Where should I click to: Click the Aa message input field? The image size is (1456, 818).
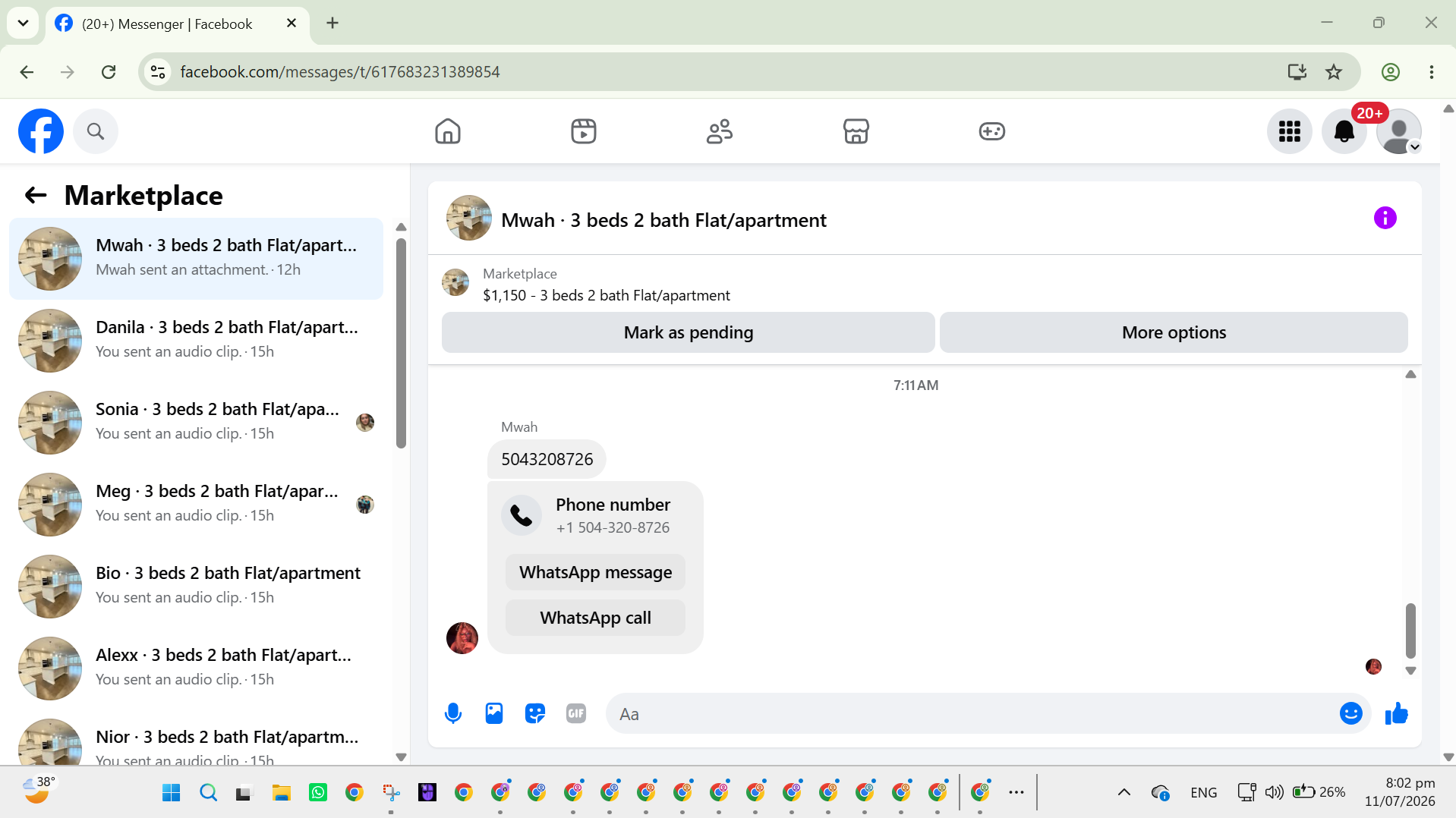pos(972,714)
